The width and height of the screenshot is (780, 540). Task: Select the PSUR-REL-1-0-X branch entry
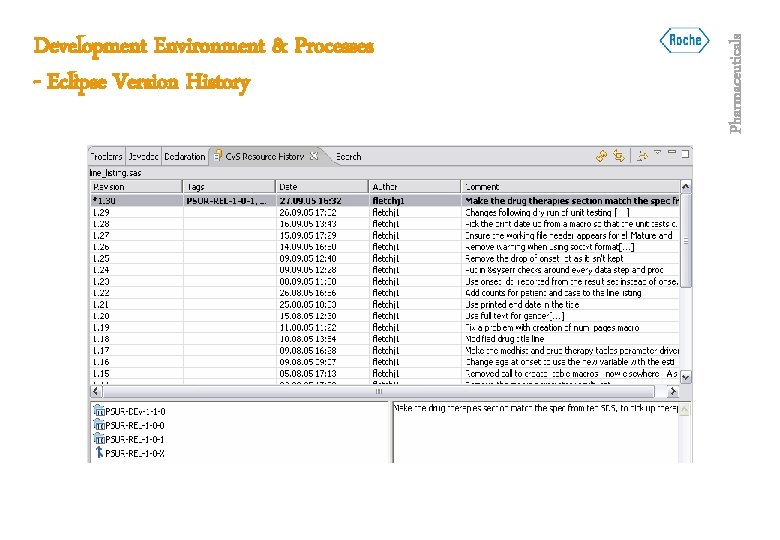(135, 453)
